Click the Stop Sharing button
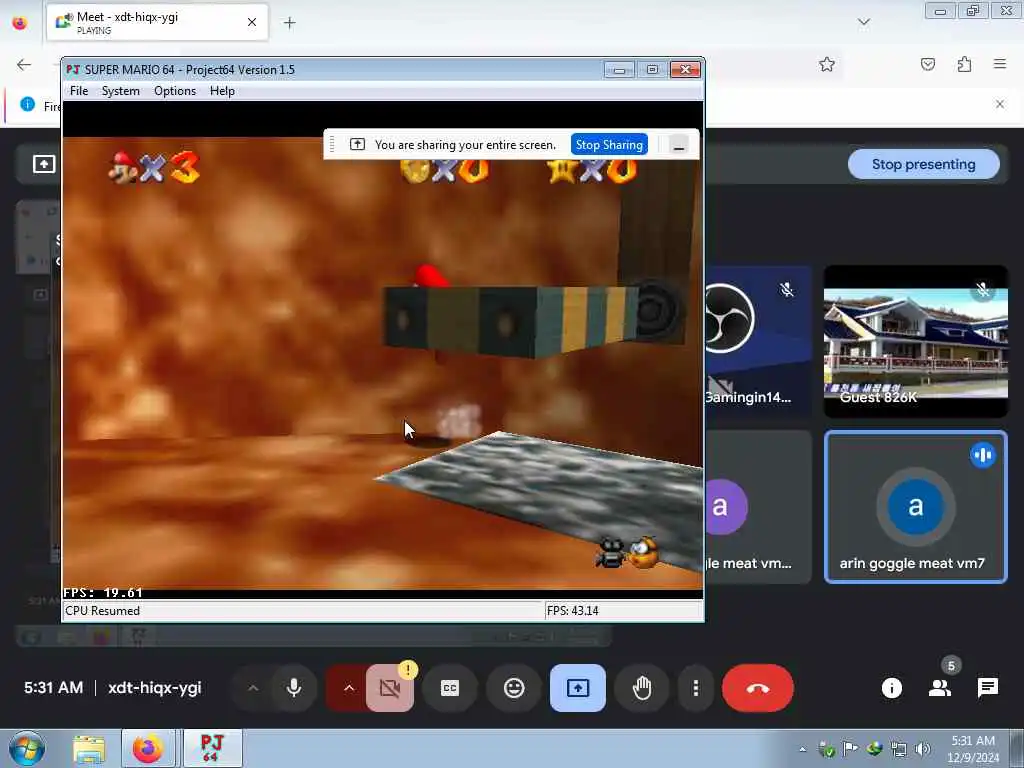1024x768 pixels. [x=609, y=144]
